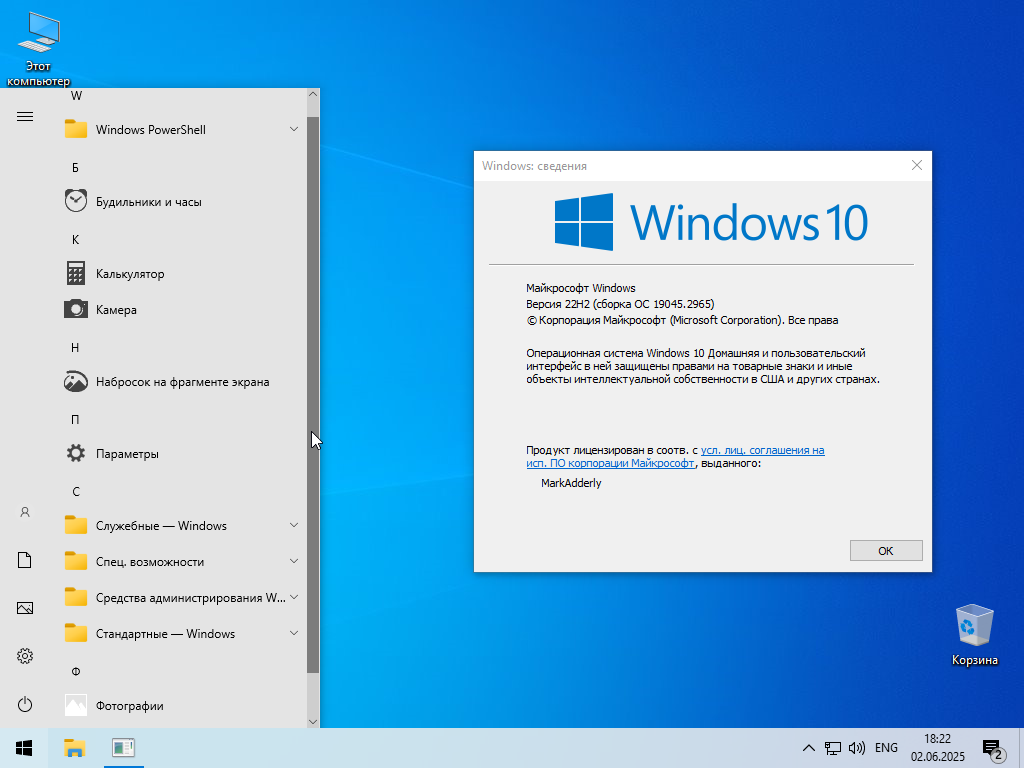Expand the Стандартные — Windows chevron

pos(294,633)
